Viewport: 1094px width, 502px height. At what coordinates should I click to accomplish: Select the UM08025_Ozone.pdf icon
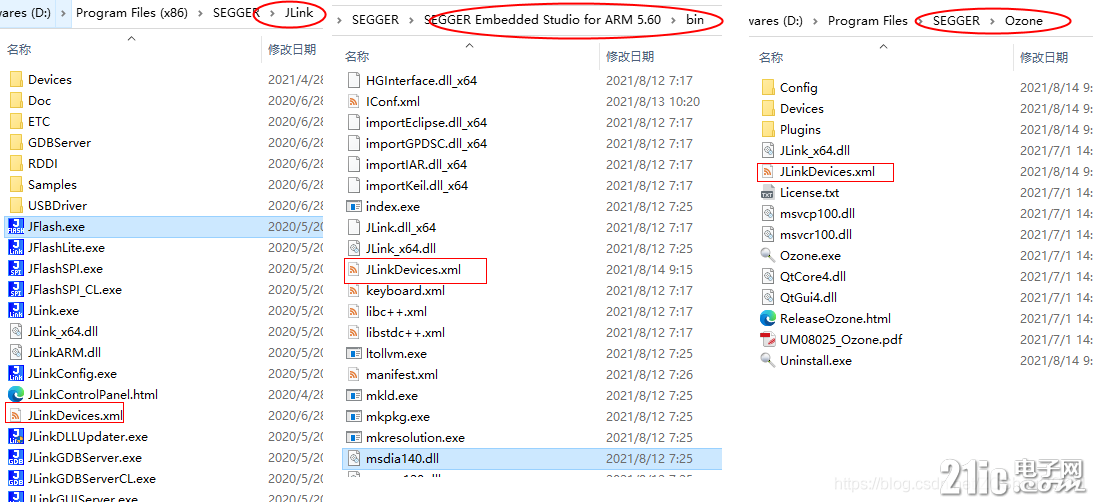click(x=767, y=340)
